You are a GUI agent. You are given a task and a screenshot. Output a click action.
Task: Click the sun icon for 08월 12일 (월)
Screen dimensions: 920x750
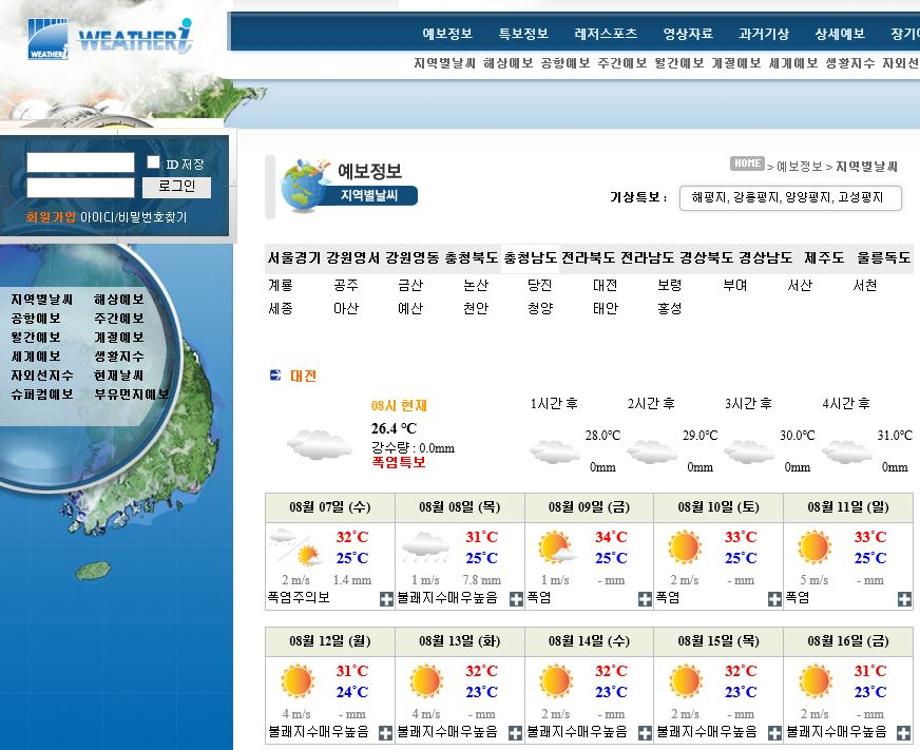(297, 681)
